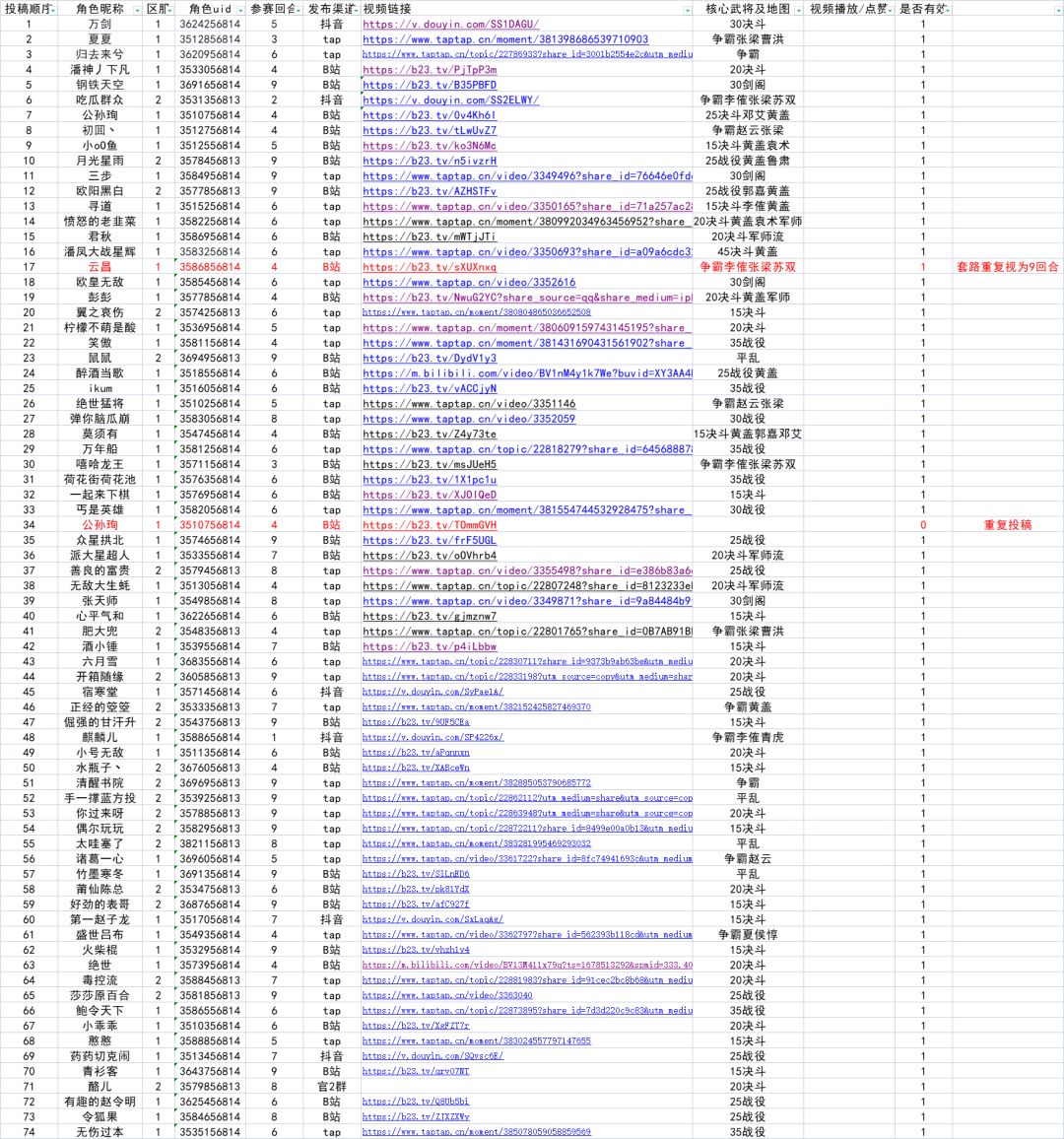Select the nickname cell 归去来兮
Viewport: 1064px width, 1139px height.
pos(100,54)
